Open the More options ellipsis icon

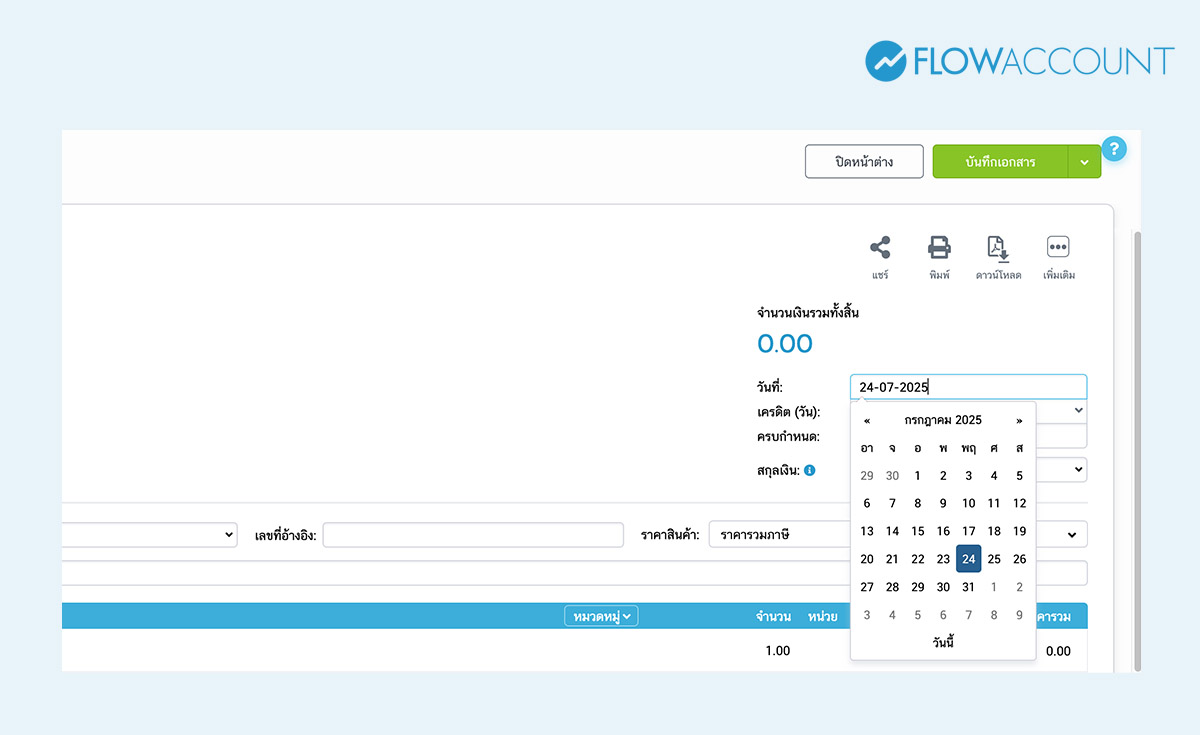(x=1058, y=247)
